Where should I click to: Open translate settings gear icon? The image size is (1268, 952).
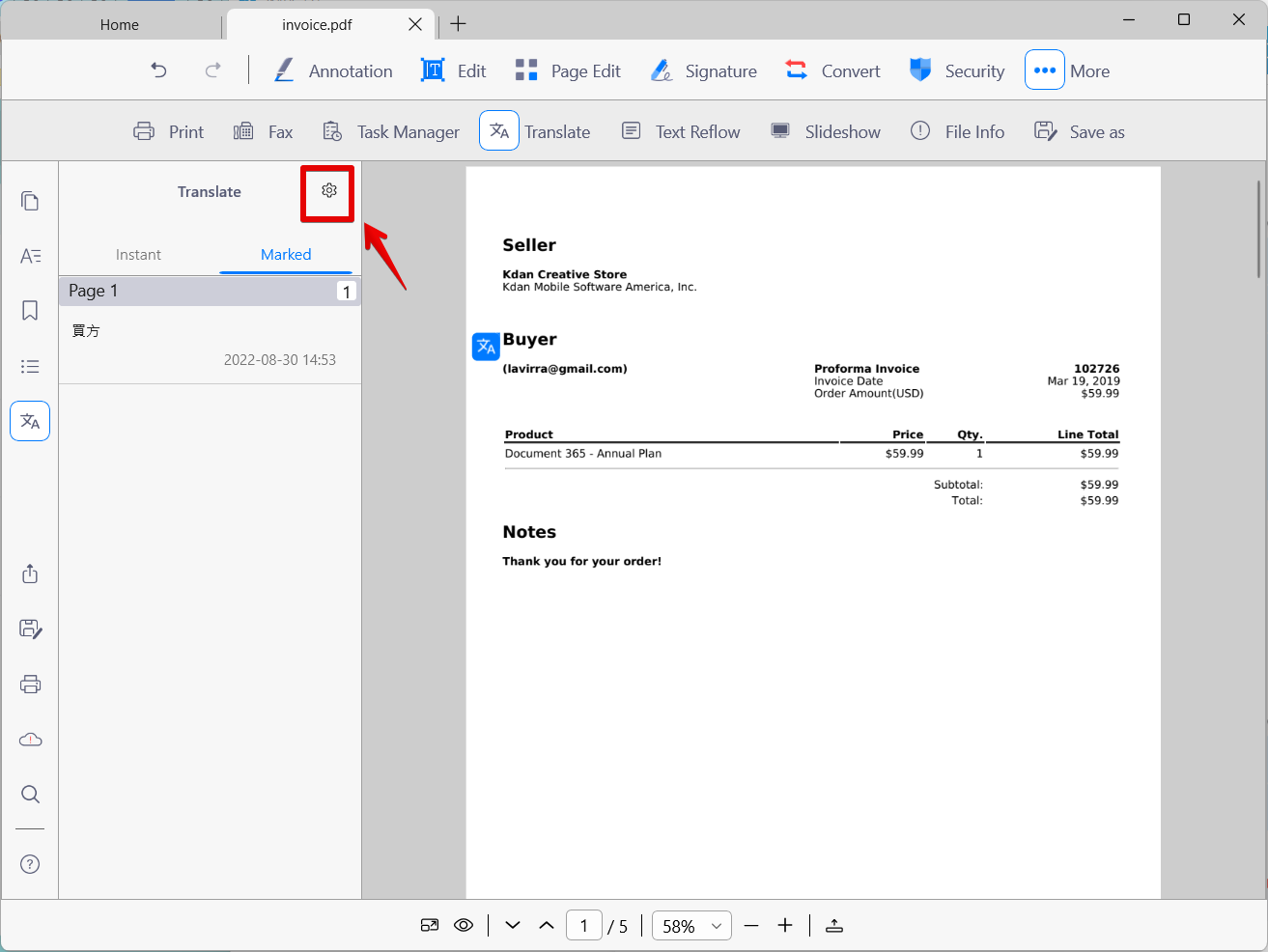329,191
